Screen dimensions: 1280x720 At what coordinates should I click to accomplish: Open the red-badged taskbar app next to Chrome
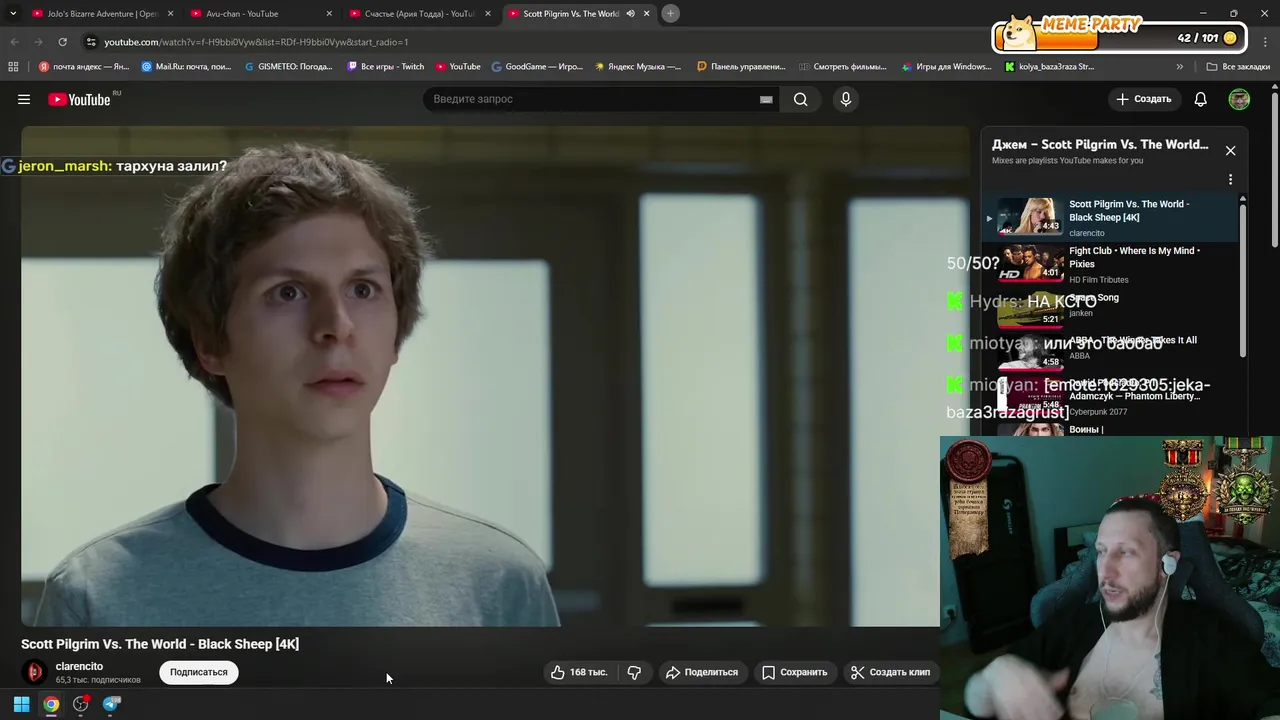81,704
